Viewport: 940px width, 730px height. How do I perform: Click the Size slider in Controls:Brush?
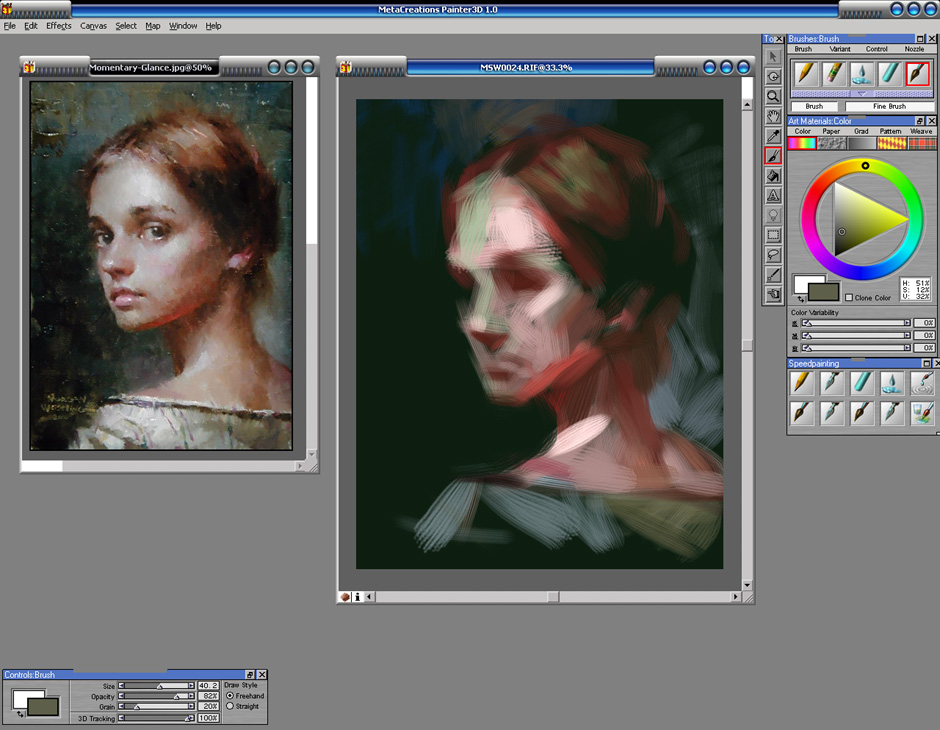(156, 686)
